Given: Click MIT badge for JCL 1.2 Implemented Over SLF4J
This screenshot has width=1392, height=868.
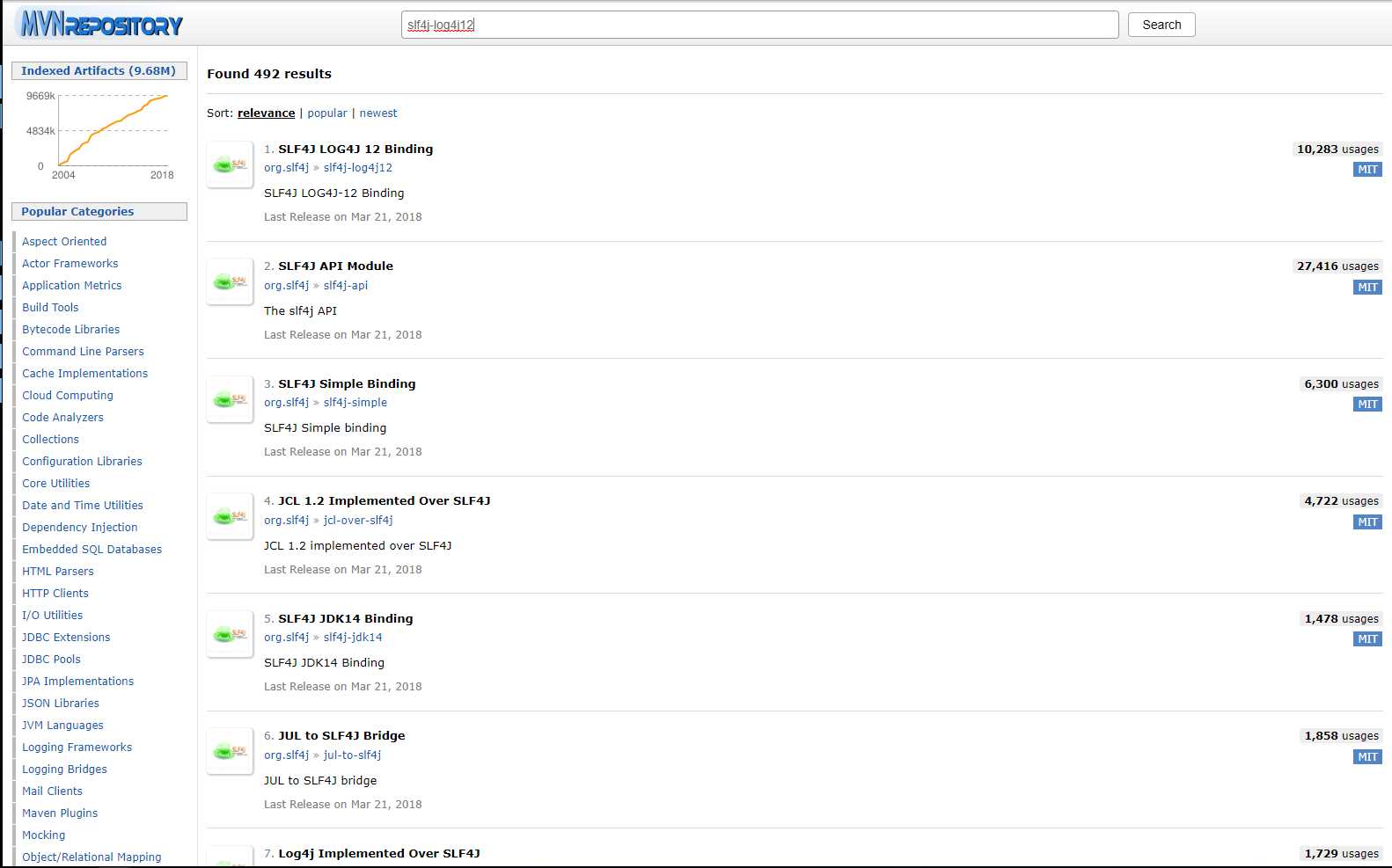Looking at the screenshot, I should pyautogui.click(x=1367, y=522).
